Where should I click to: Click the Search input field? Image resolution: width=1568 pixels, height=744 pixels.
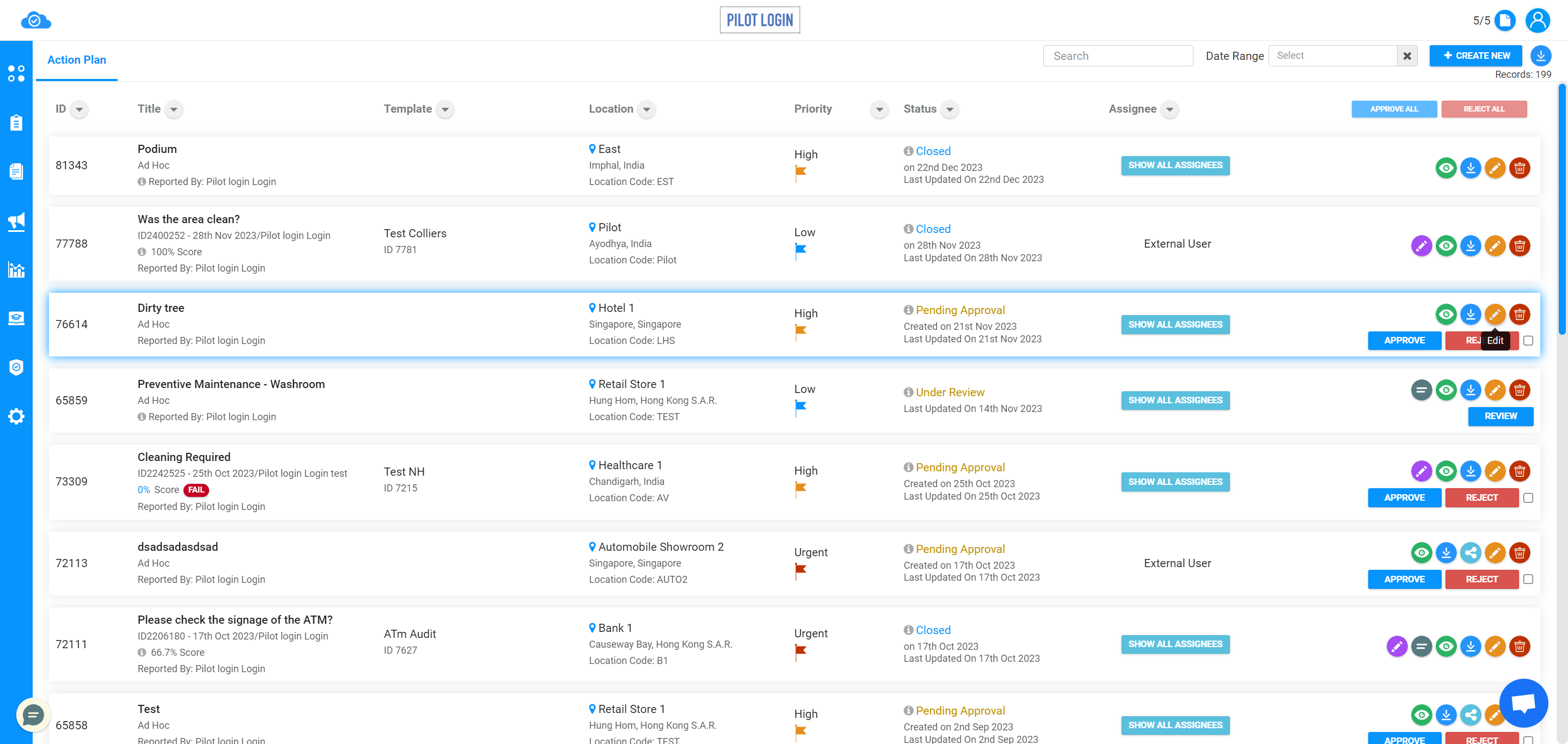(1117, 55)
